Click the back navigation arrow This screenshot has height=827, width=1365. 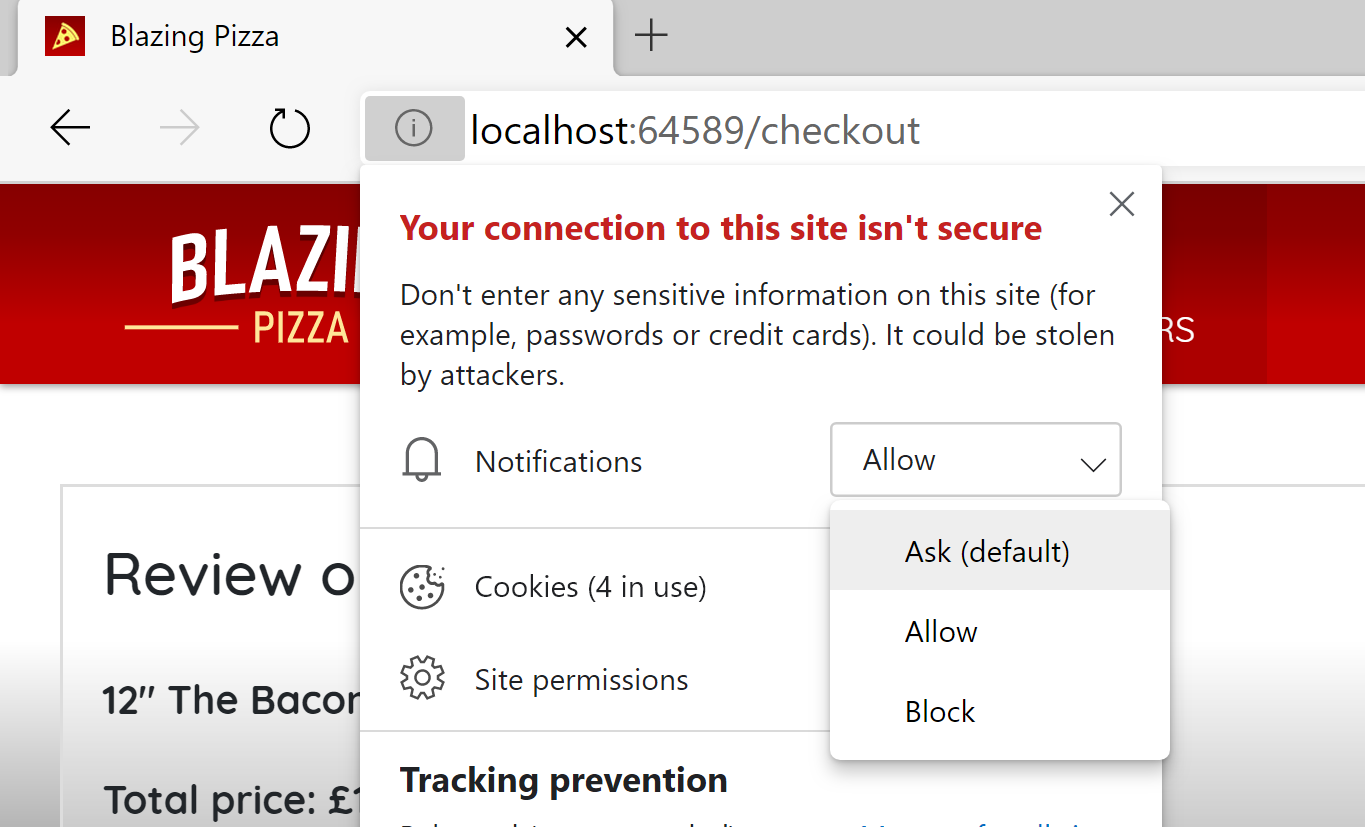coord(68,128)
